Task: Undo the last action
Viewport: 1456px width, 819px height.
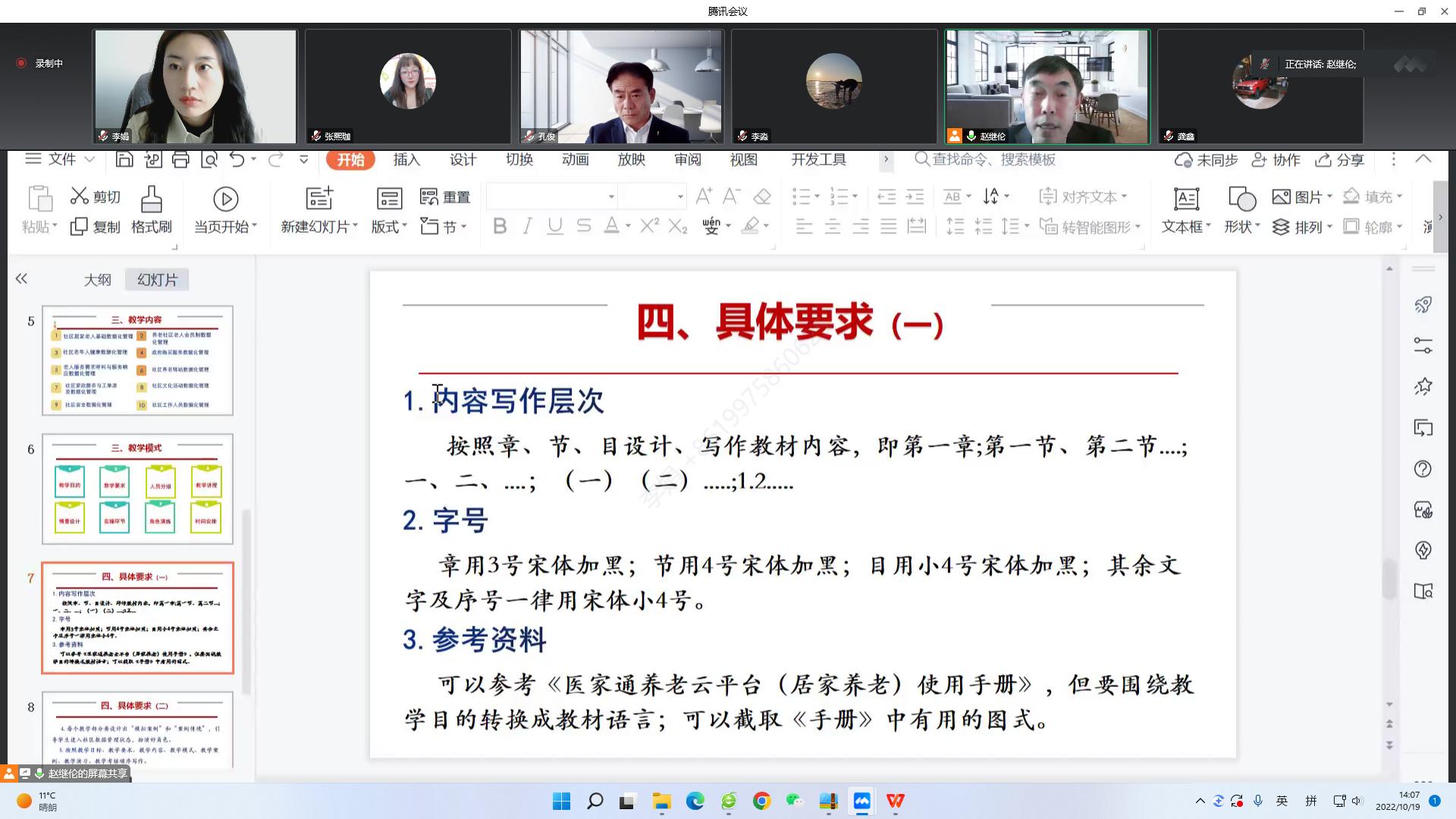Action: point(237,159)
